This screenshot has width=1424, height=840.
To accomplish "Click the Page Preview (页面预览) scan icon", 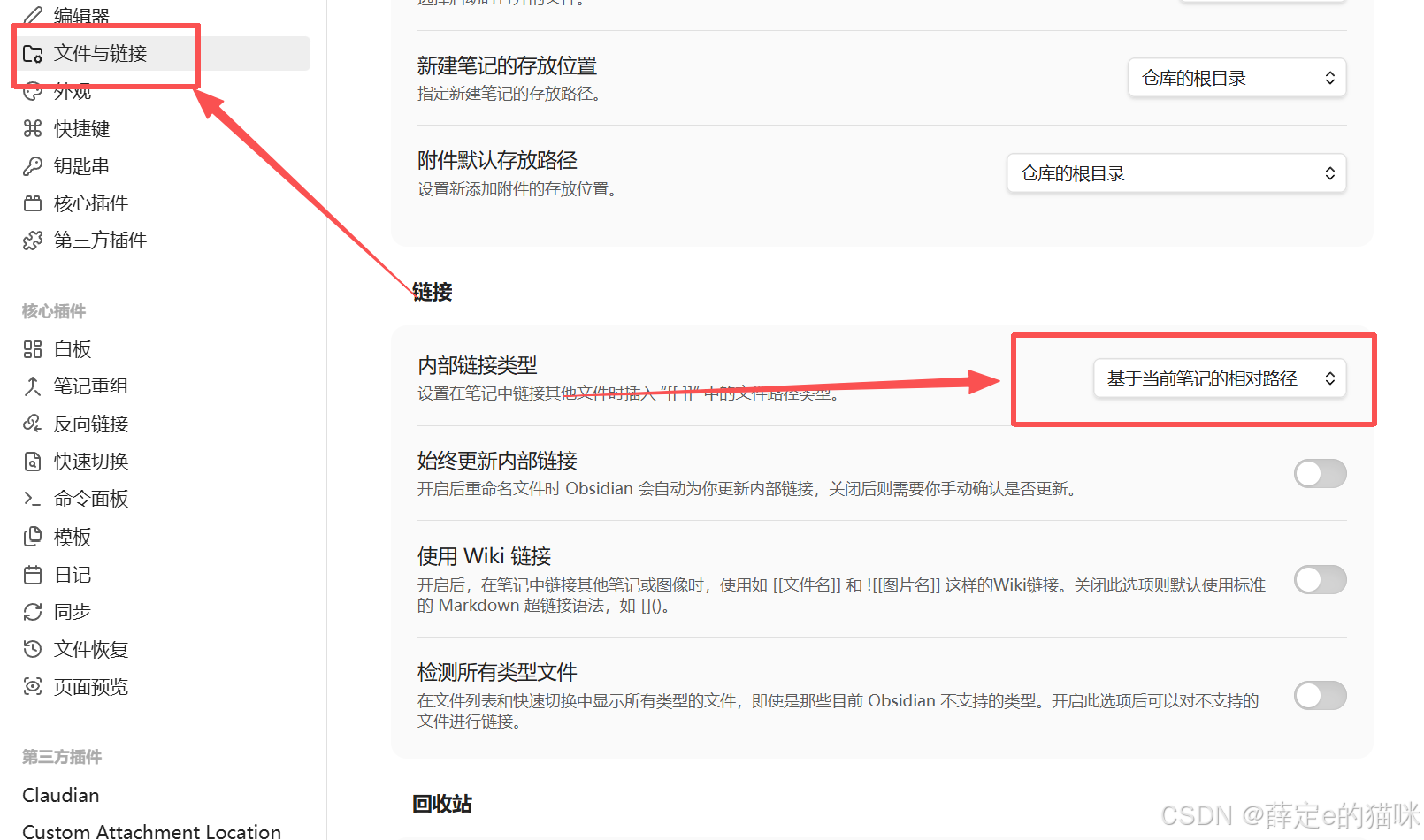I will 33,687.
